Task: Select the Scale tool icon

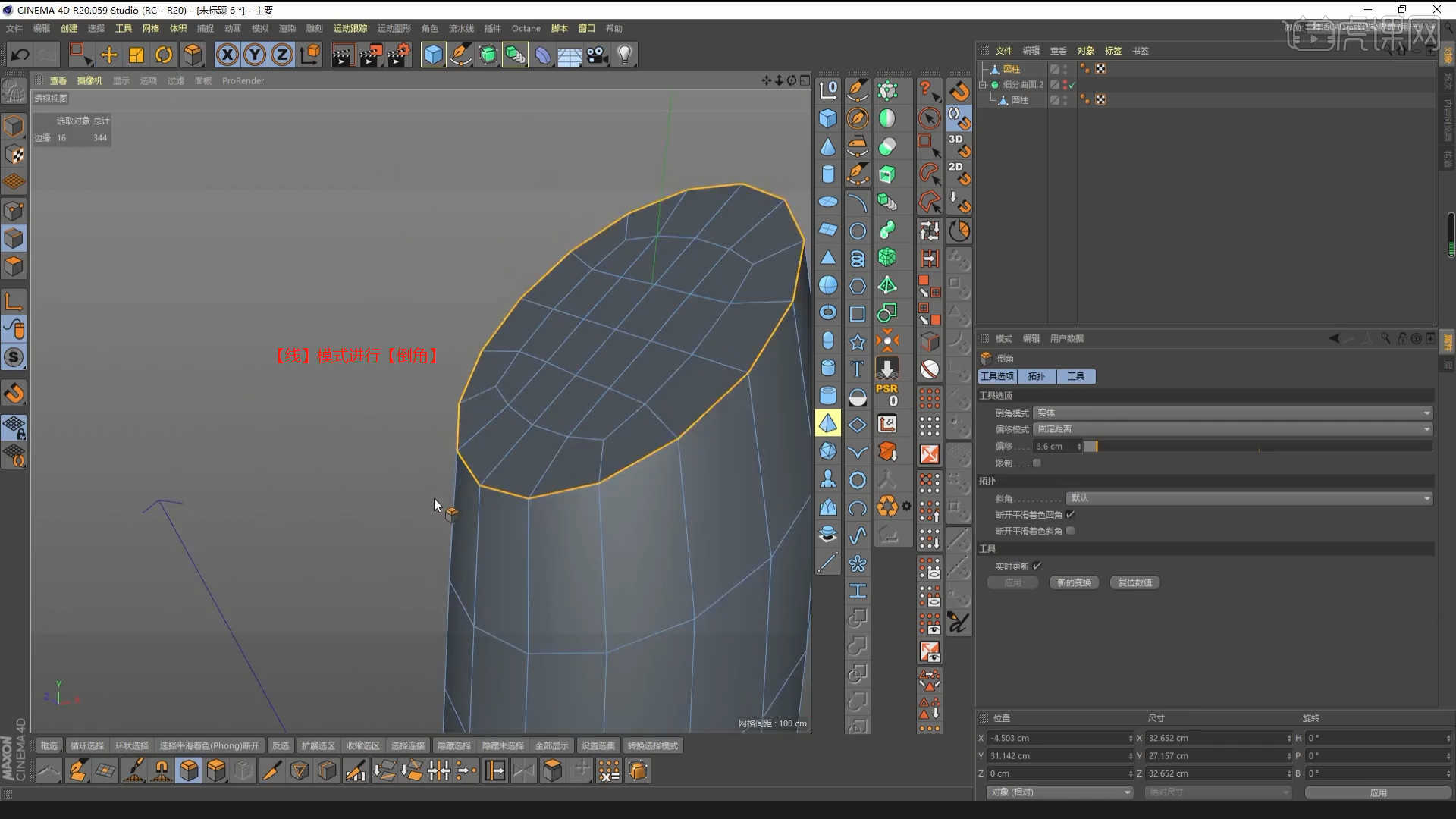Action: point(136,55)
